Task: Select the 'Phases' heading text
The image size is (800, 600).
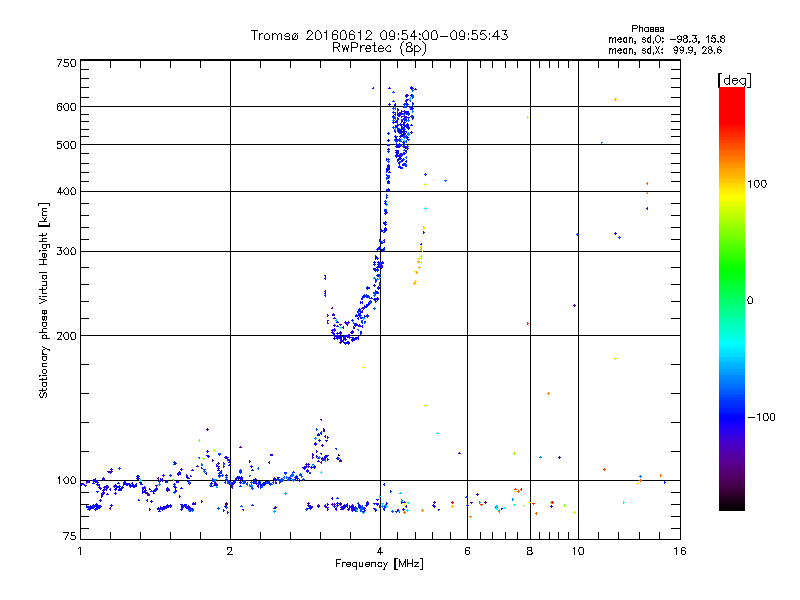Action: pyautogui.click(x=647, y=29)
